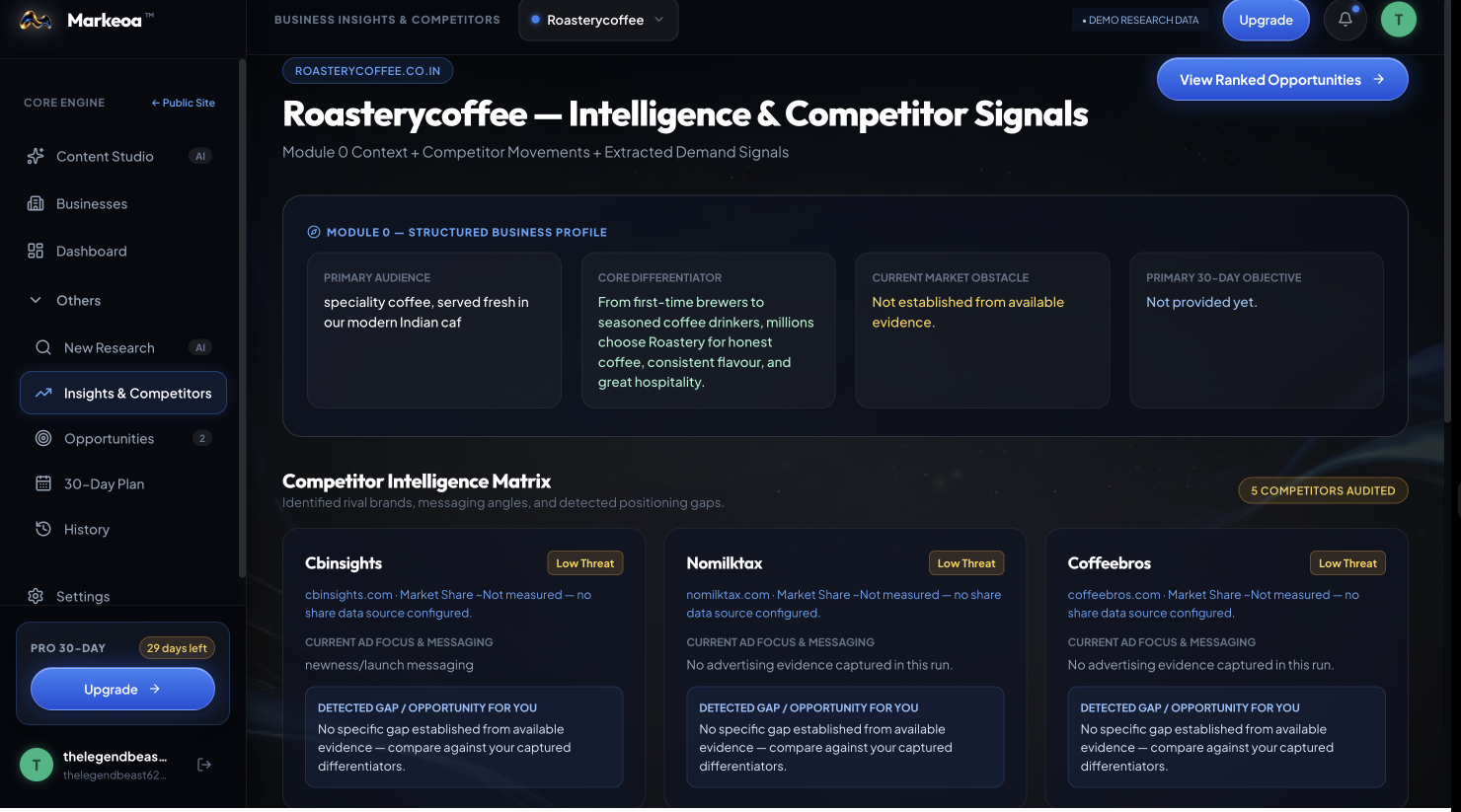Image resolution: width=1461 pixels, height=812 pixels.
Task: Click the notifications bell icon
Action: coord(1345,20)
